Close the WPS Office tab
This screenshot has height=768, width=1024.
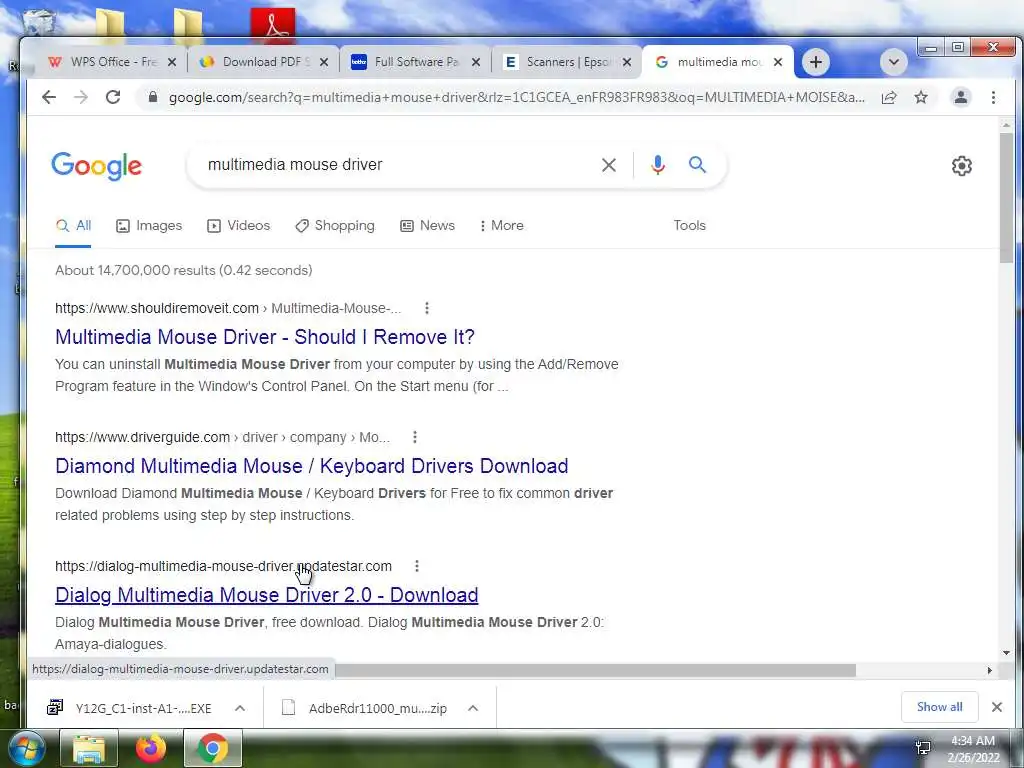click(172, 62)
